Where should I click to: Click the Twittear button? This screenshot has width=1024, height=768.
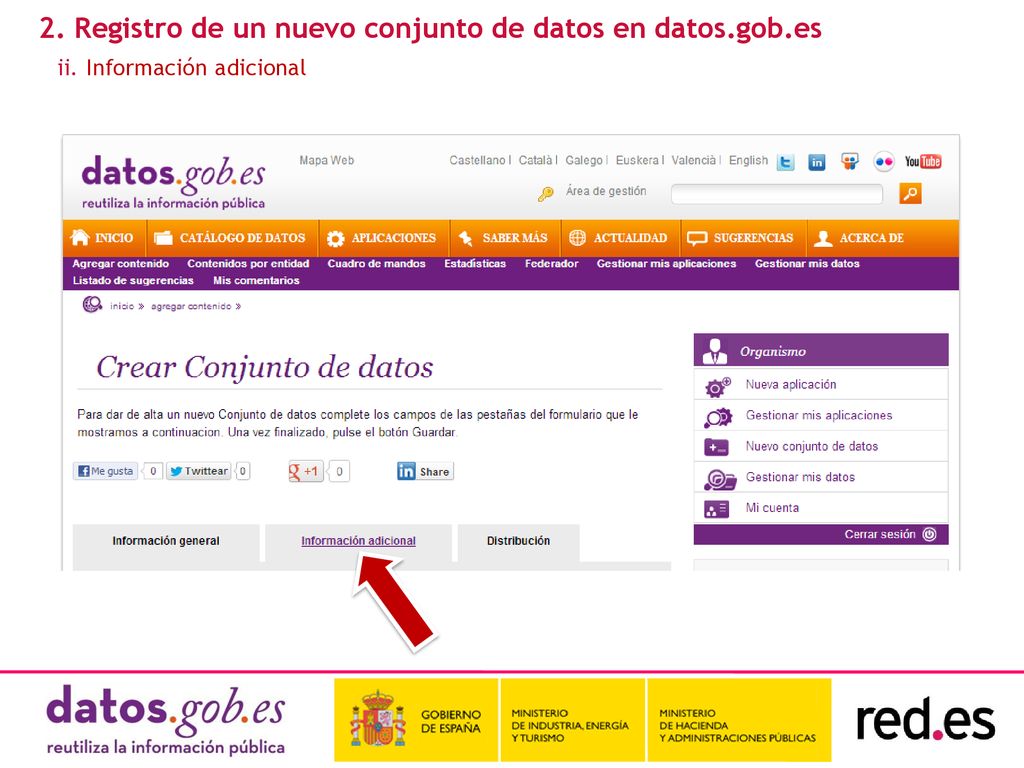coord(199,471)
